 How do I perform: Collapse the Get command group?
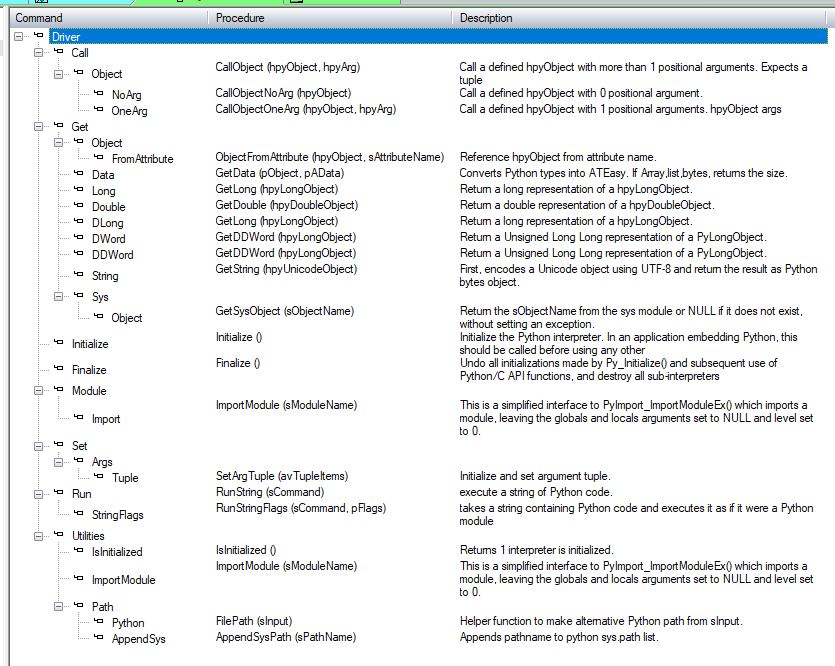pos(38,126)
